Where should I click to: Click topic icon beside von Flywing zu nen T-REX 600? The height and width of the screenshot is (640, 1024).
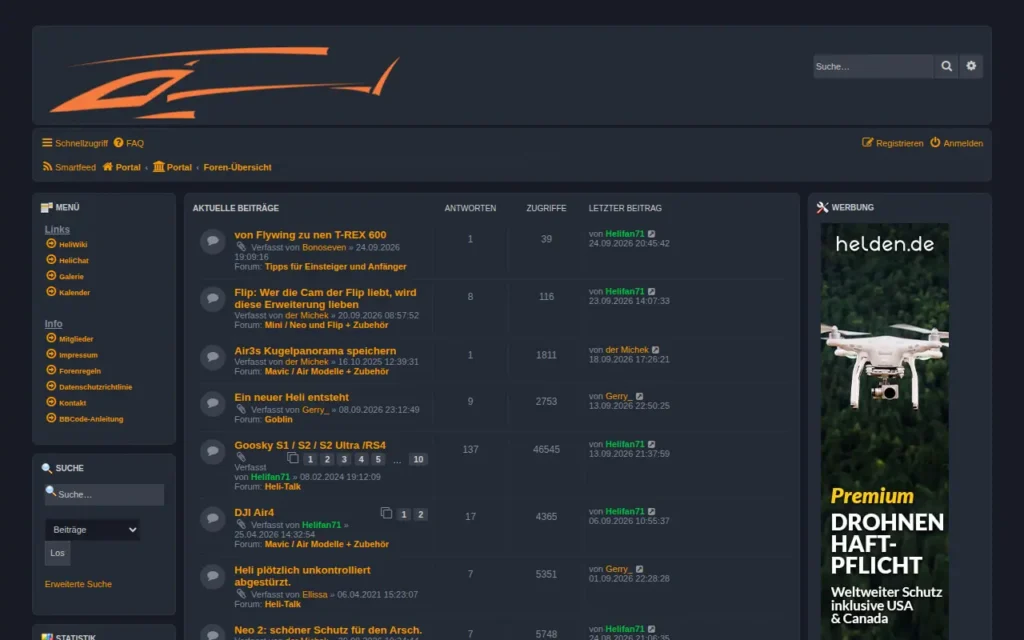click(x=213, y=242)
